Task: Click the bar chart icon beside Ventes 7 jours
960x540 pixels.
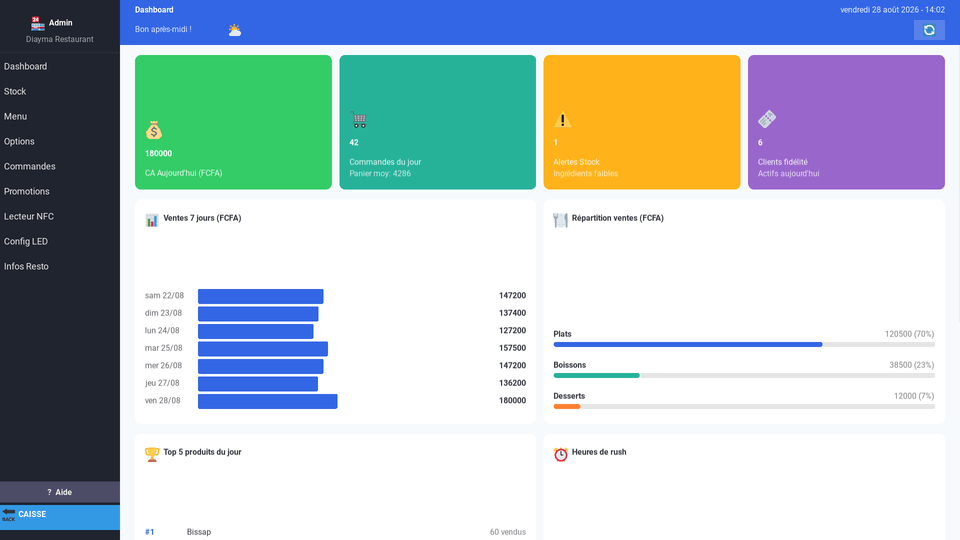Action: pos(152,220)
